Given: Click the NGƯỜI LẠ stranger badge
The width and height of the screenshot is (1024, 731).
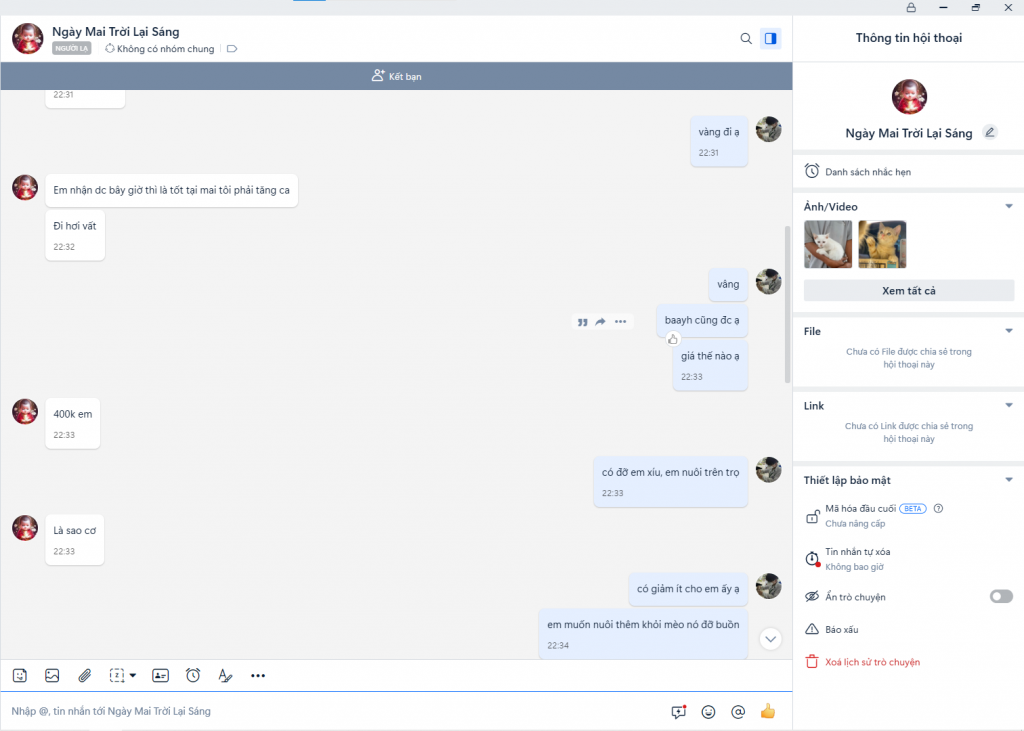Looking at the screenshot, I should coord(71,49).
